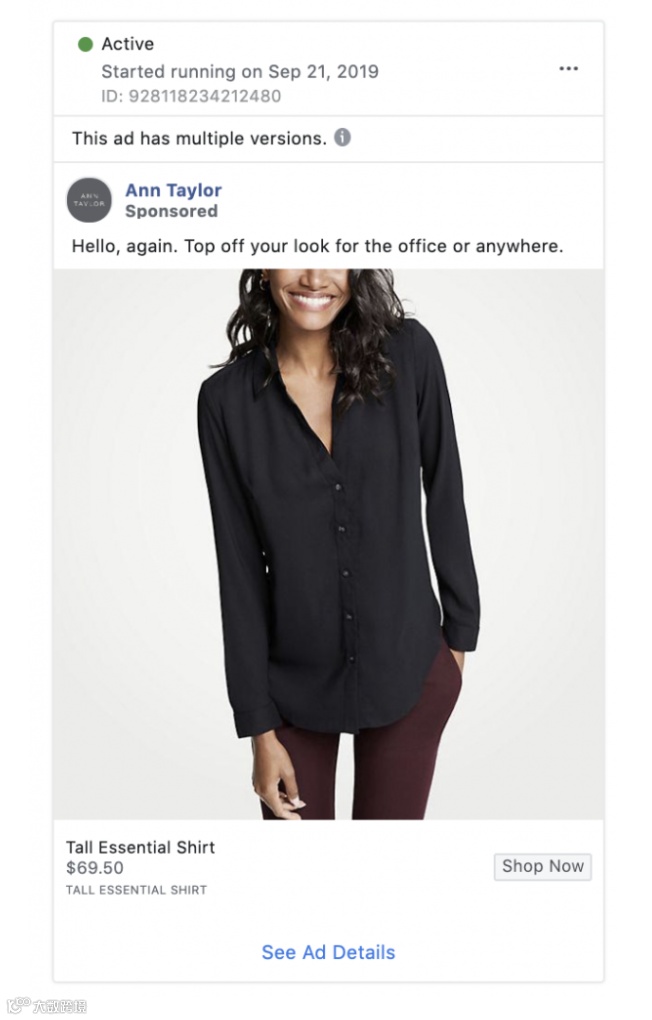Open the three-dot options menu

(568, 69)
